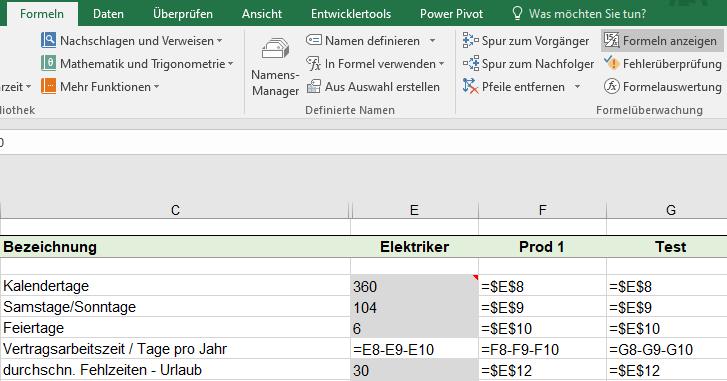The height and width of the screenshot is (381, 727).
Task: Select the Samstage/Sonntage cell
Action: tap(175, 306)
